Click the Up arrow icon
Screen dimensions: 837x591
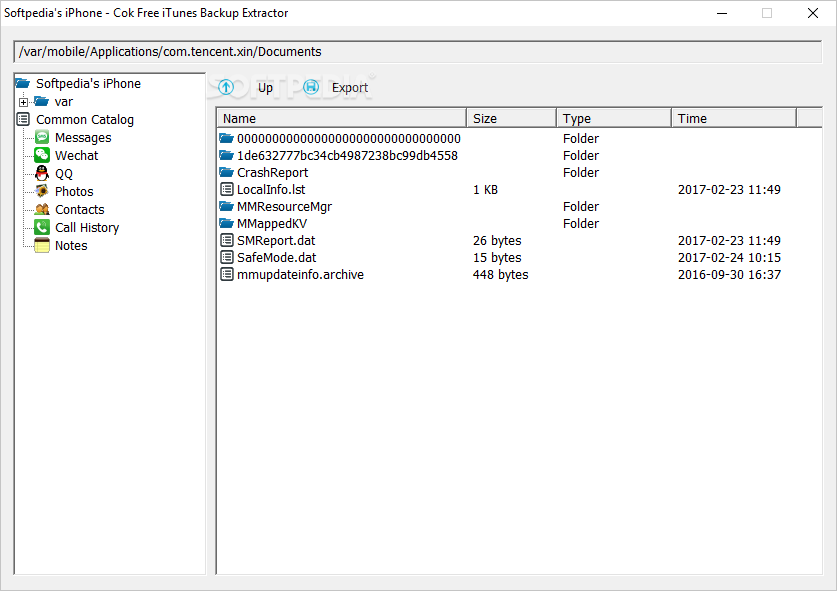226,87
